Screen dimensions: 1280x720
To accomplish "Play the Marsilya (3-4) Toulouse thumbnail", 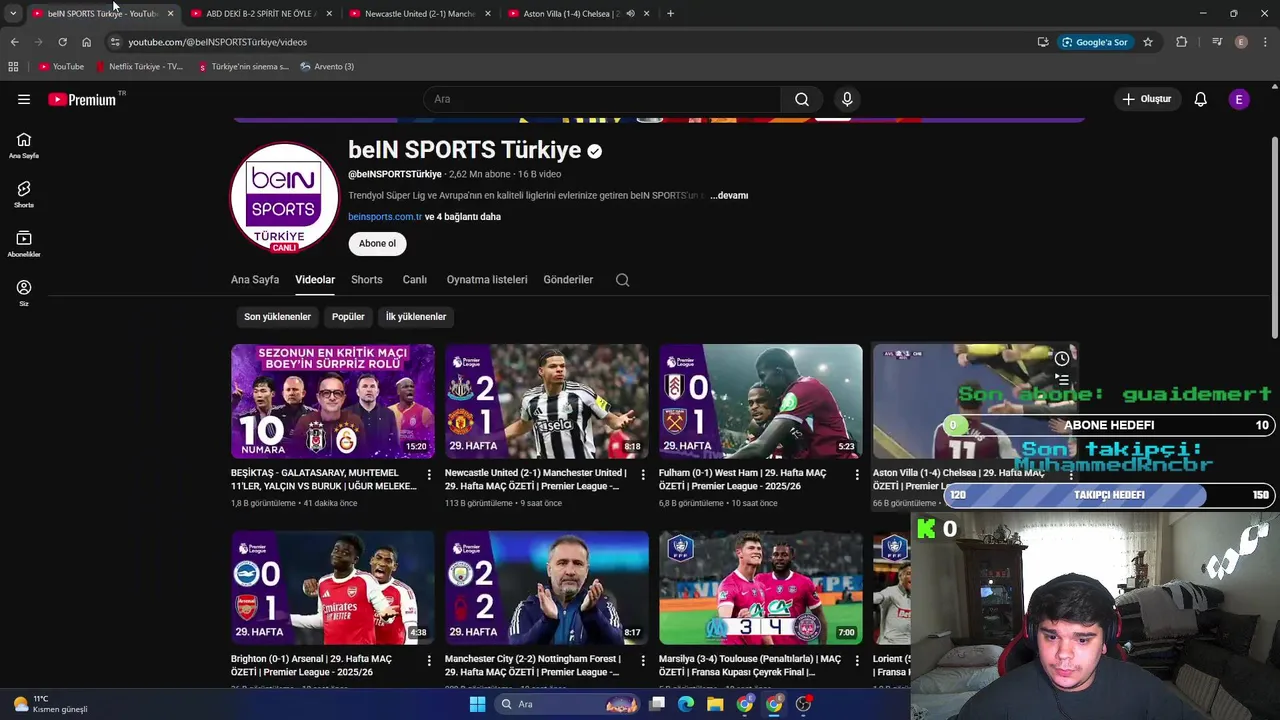I will point(760,588).
